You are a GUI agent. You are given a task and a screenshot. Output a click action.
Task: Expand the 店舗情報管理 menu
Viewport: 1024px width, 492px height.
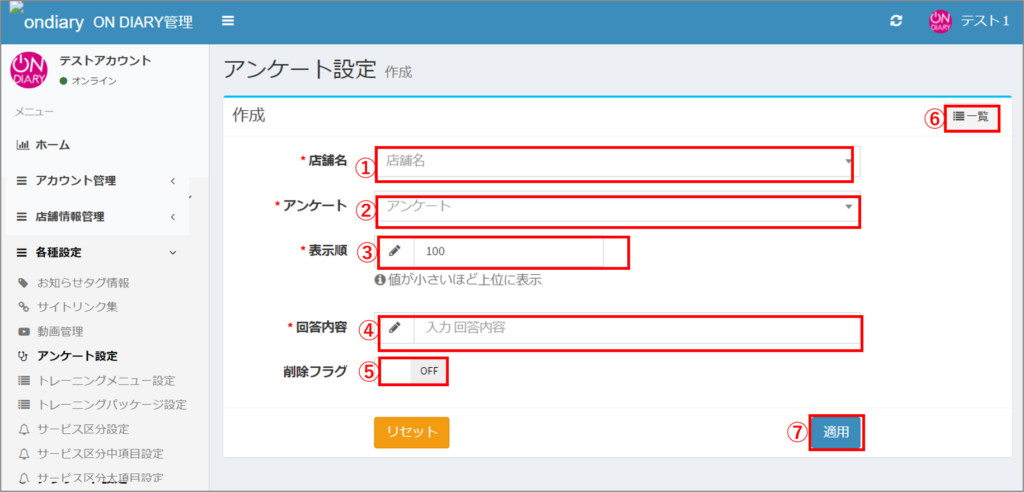point(95,217)
